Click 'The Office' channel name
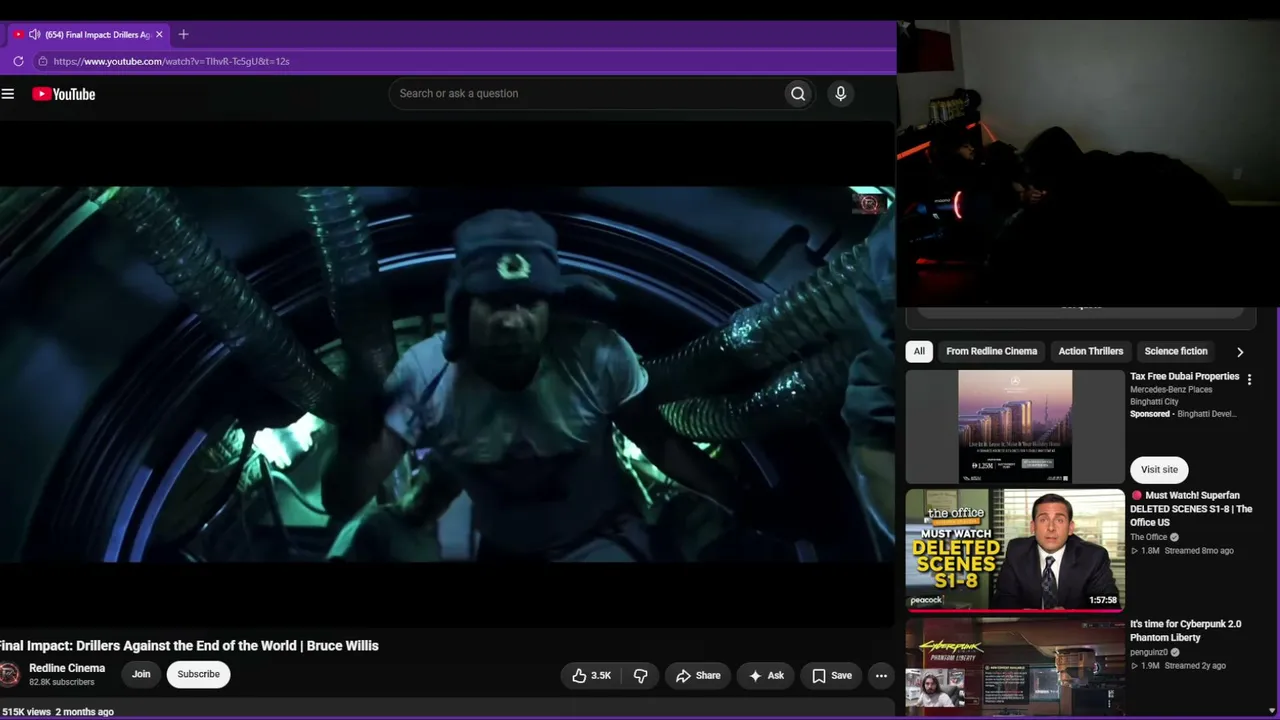The width and height of the screenshot is (1280, 720). point(1148,537)
